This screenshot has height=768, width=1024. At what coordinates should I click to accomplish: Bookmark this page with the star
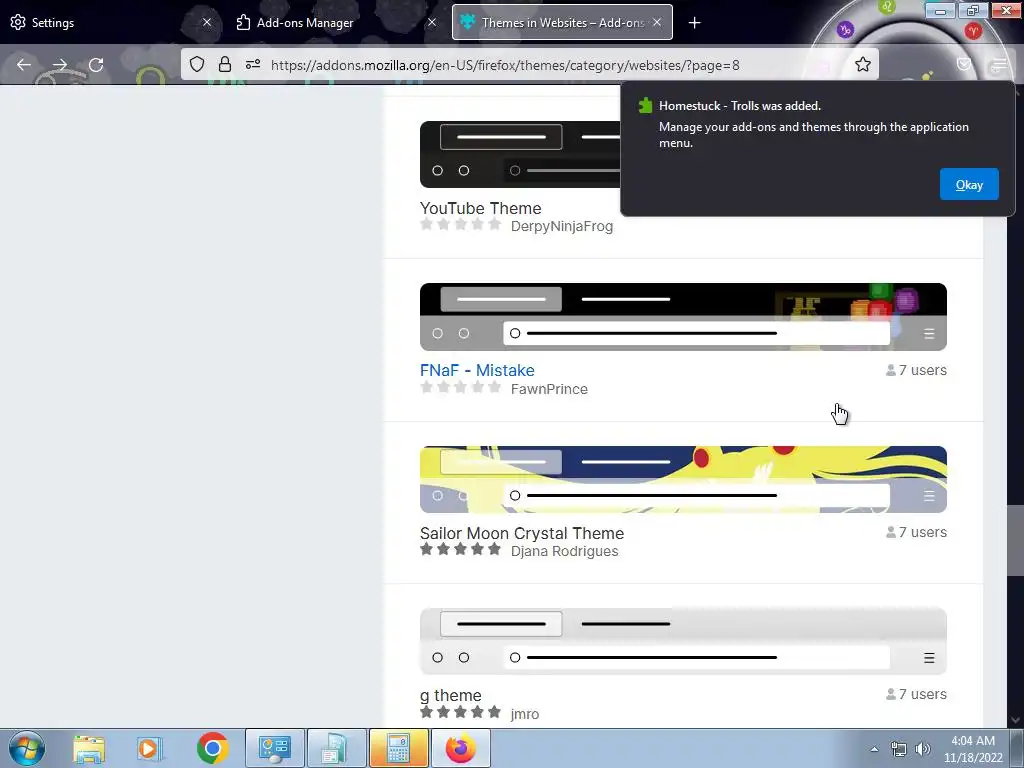pos(863,64)
